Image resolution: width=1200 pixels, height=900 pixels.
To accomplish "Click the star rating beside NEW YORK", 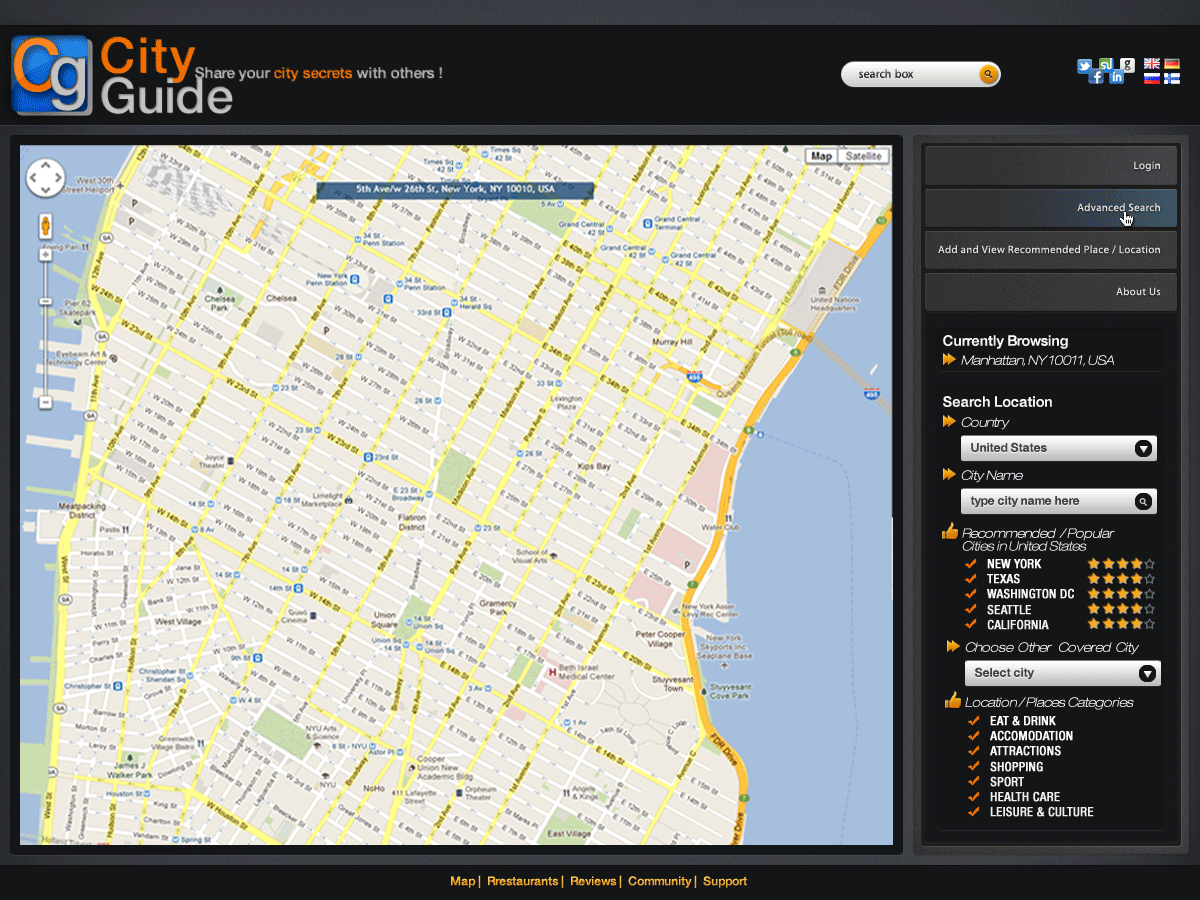I will [1121, 564].
